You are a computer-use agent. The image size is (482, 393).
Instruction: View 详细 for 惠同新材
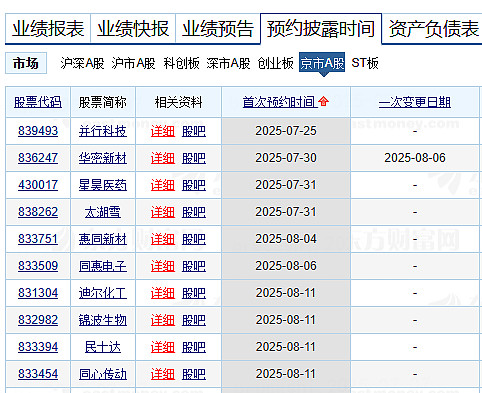(163, 239)
